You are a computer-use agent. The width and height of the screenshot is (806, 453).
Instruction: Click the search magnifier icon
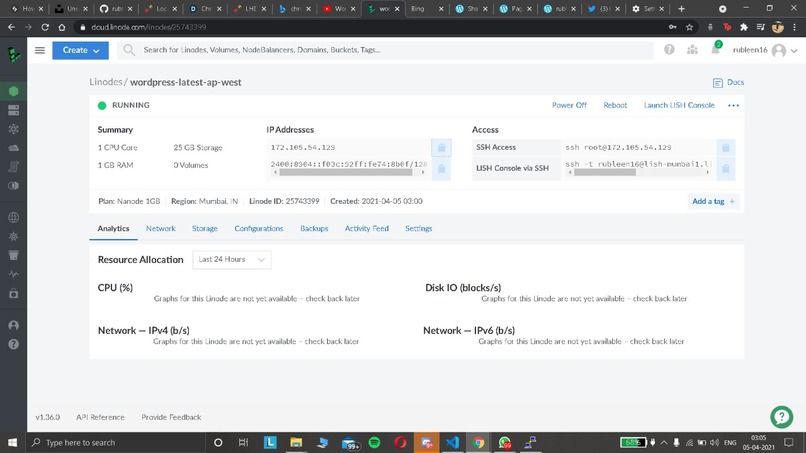[x=129, y=50]
